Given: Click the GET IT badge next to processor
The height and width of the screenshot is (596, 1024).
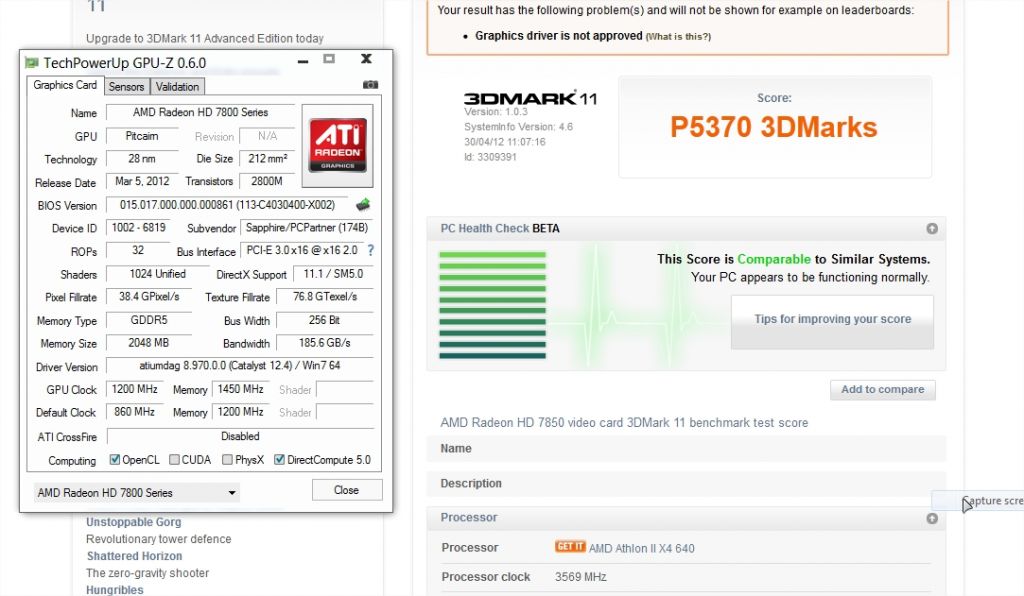Looking at the screenshot, I should (570, 546).
